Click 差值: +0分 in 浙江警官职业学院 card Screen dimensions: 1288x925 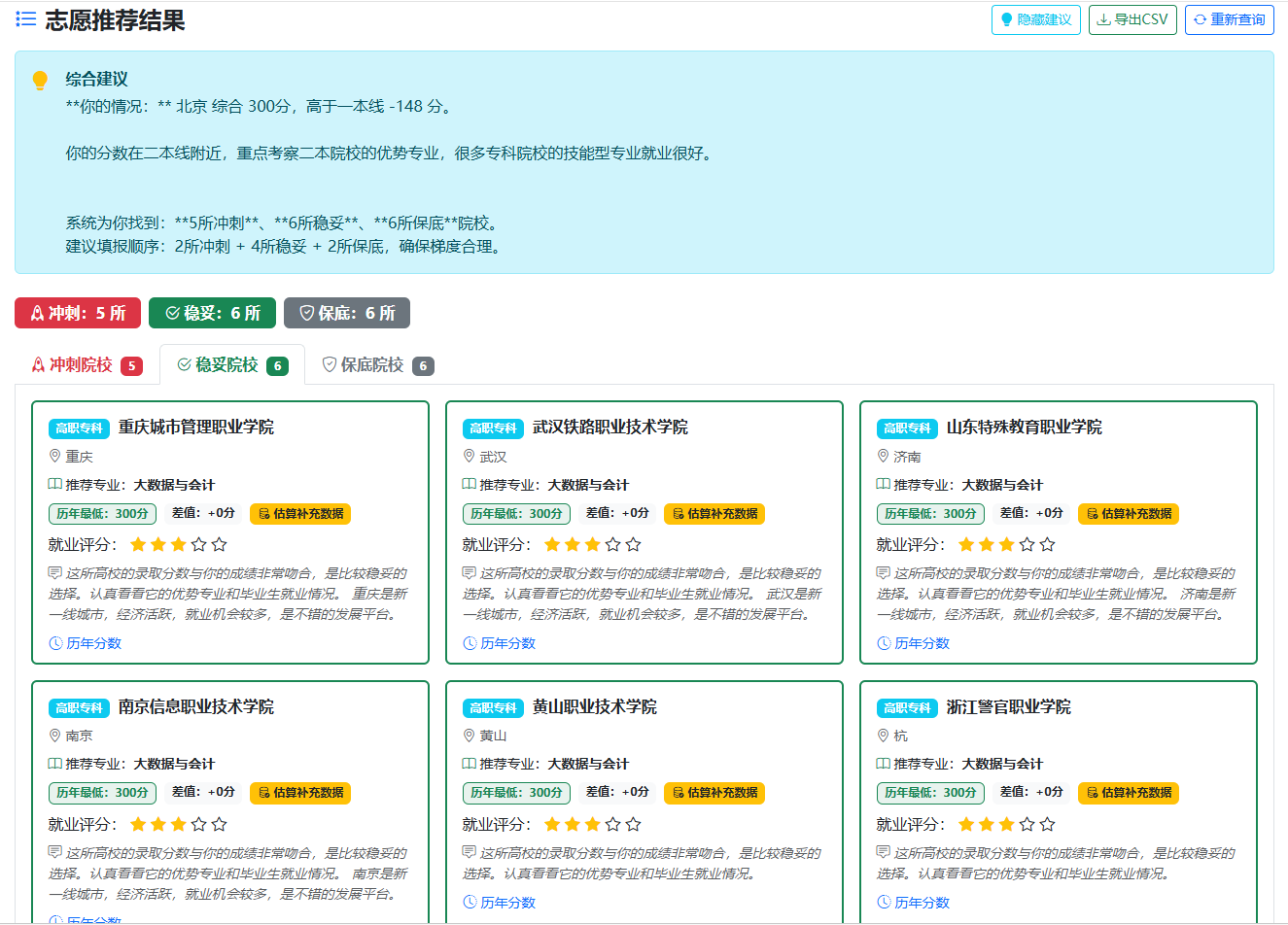tap(1031, 792)
